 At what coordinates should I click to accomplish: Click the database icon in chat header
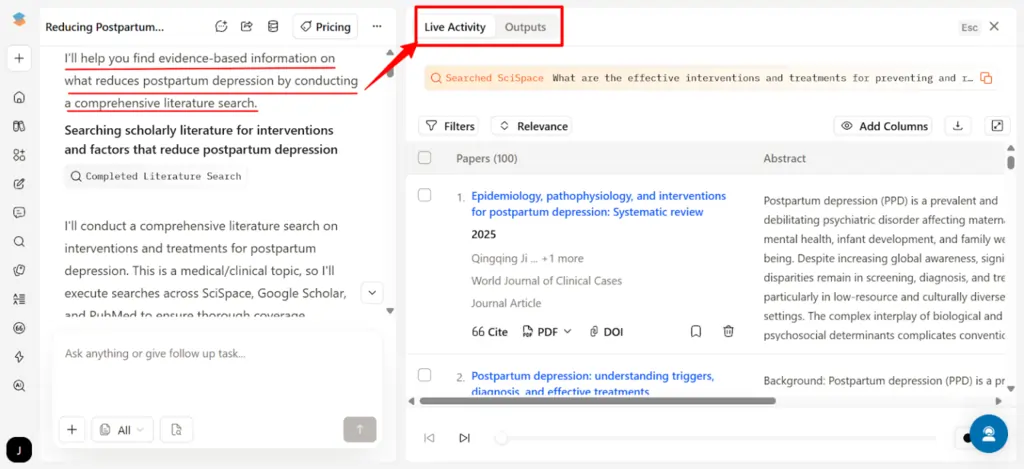click(273, 27)
